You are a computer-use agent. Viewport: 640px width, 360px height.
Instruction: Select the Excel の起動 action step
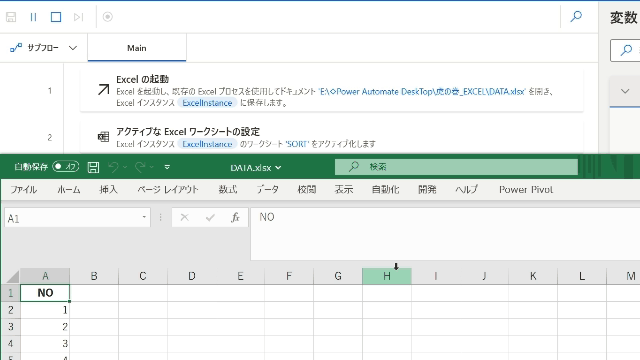coord(331,91)
